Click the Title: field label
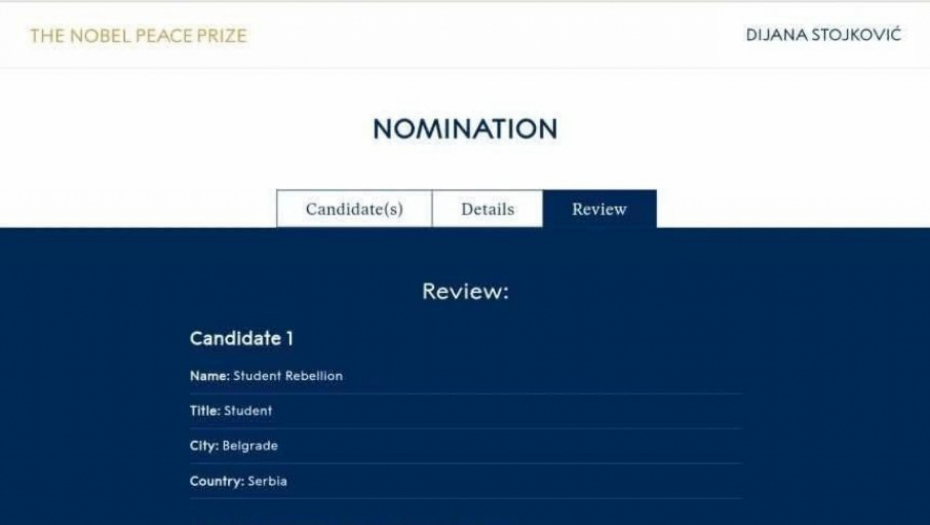 click(x=205, y=411)
